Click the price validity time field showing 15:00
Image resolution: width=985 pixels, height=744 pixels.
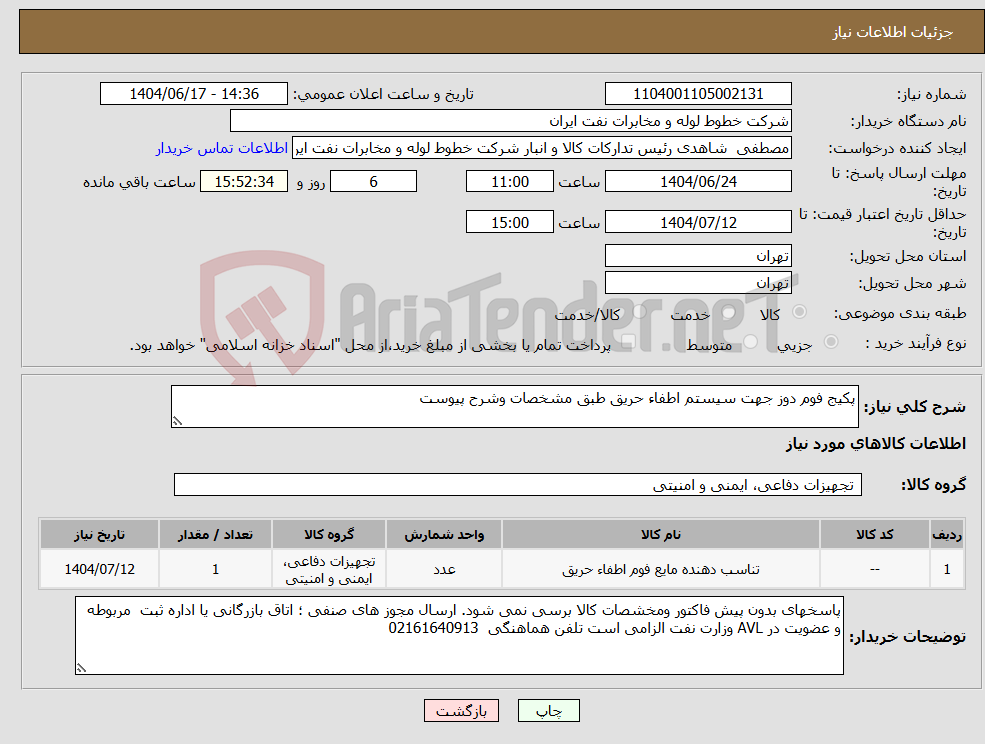pos(509,221)
